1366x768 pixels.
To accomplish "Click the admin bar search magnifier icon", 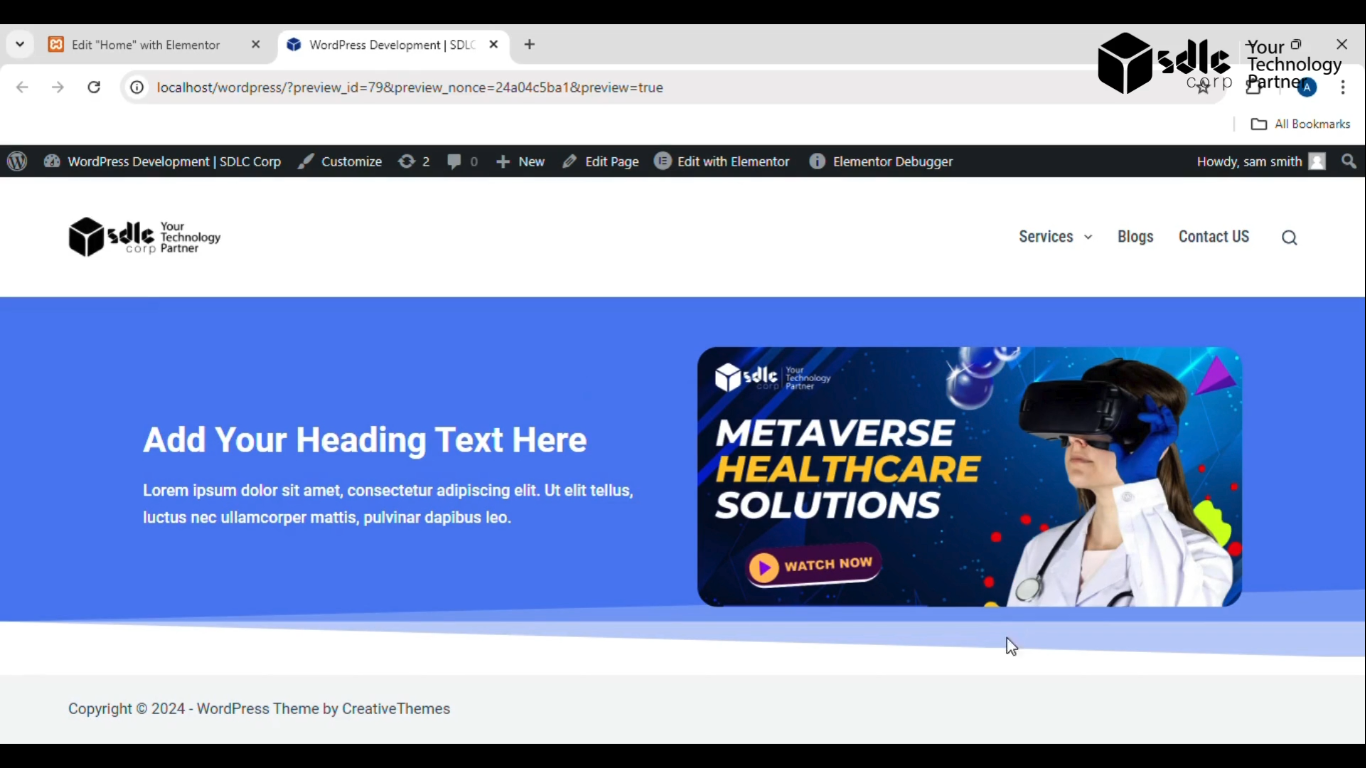I will (1349, 161).
